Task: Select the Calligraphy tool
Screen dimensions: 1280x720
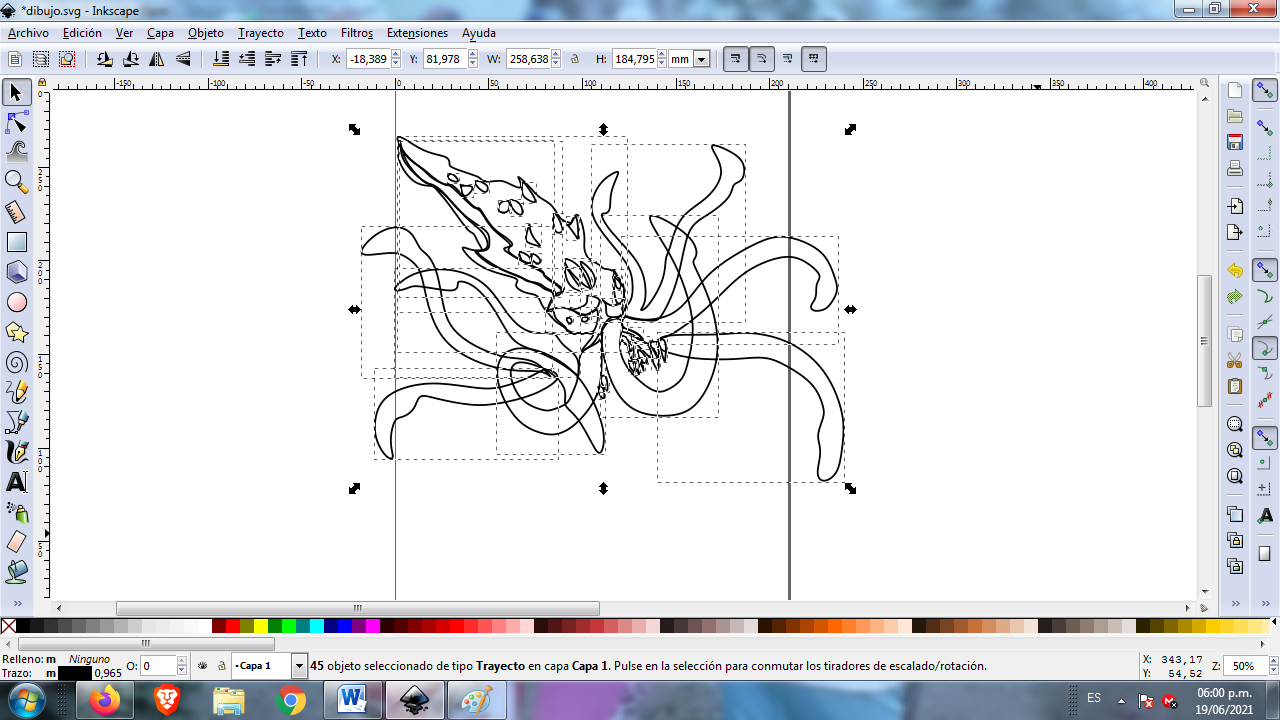Action: (x=16, y=452)
